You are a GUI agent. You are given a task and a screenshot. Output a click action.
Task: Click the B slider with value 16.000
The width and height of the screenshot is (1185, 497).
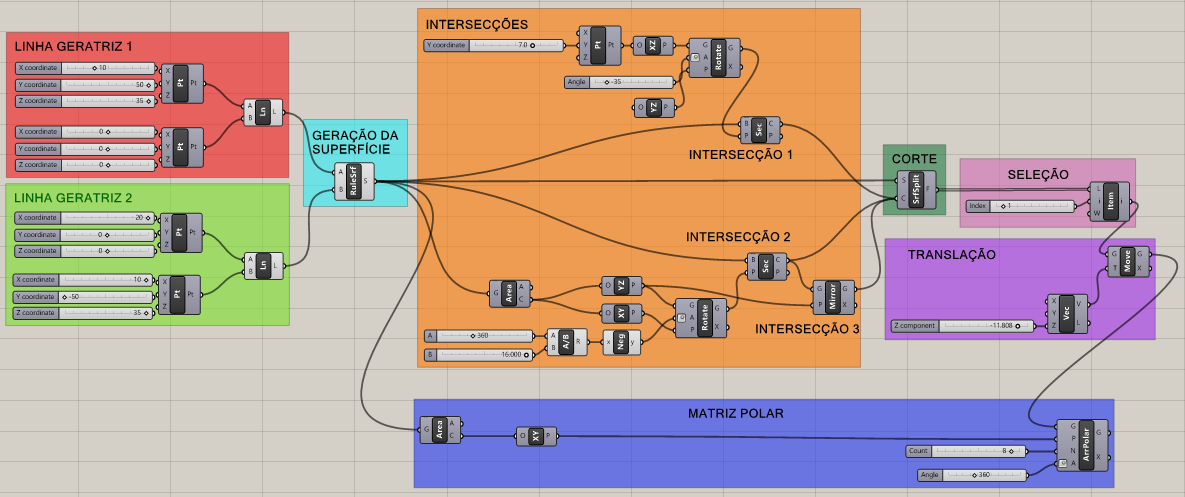click(x=481, y=353)
